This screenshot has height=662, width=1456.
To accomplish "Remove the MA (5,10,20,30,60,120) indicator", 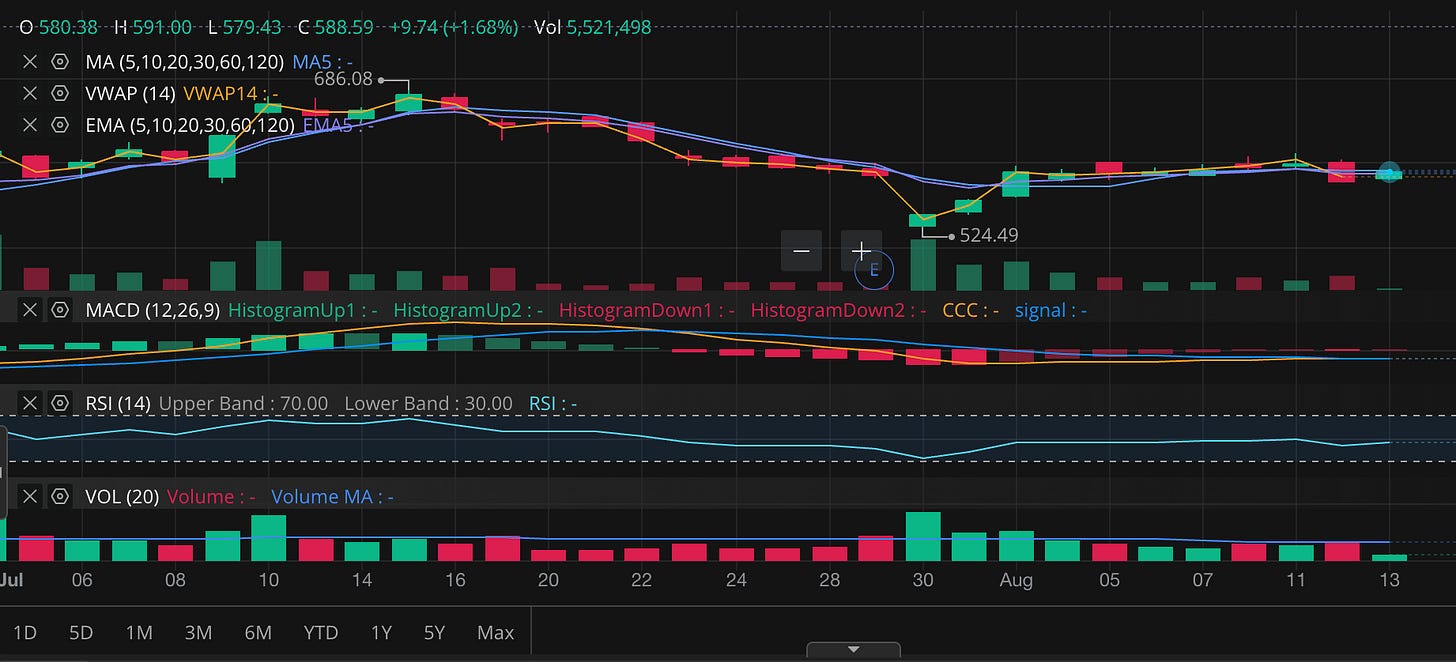I will tap(30, 62).
